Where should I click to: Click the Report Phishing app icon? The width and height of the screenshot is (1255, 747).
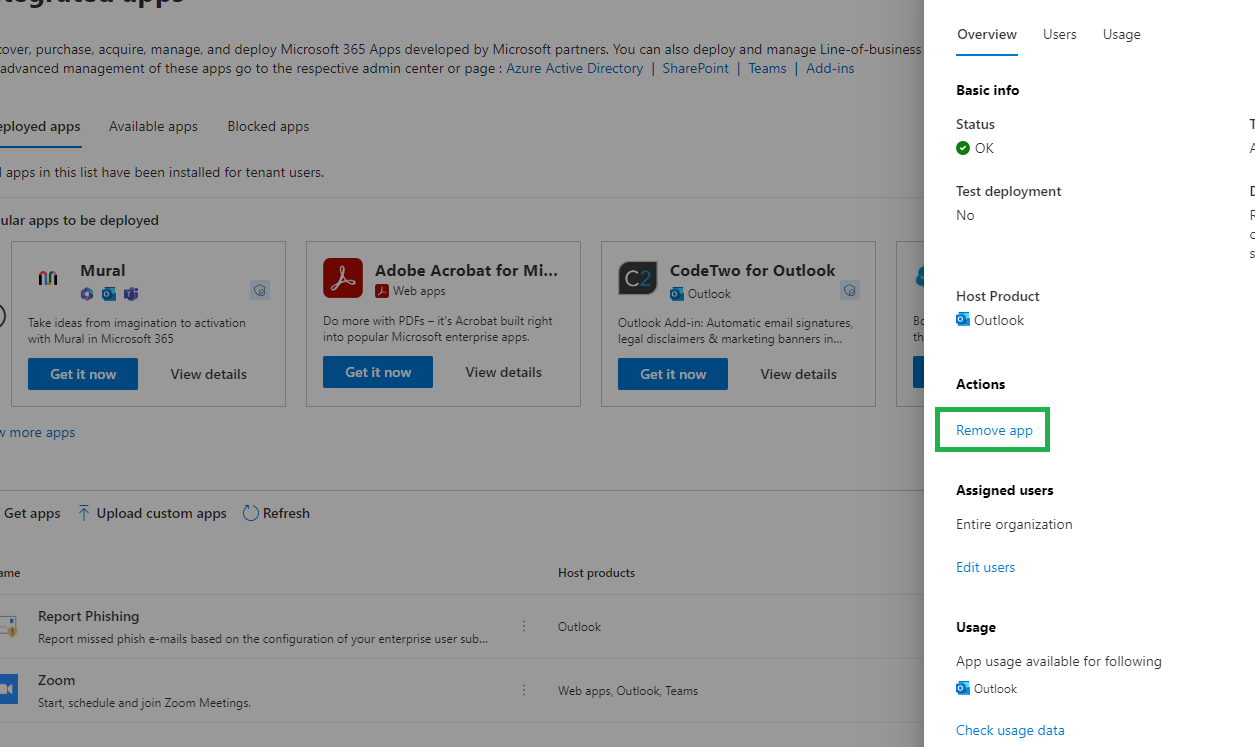coord(10,625)
